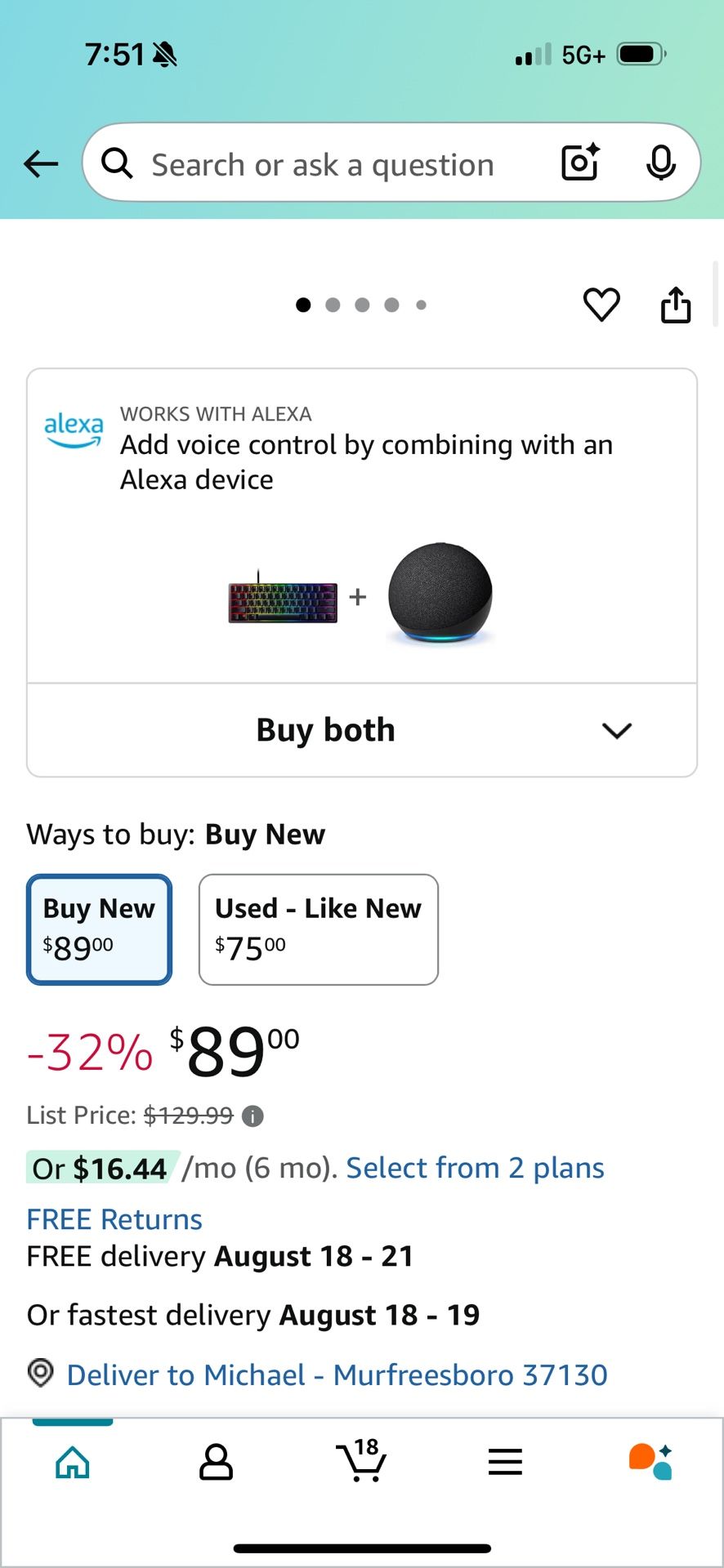Tap the back arrow icon
This screenshot has width=724, height=1568.
click(41, 164)
